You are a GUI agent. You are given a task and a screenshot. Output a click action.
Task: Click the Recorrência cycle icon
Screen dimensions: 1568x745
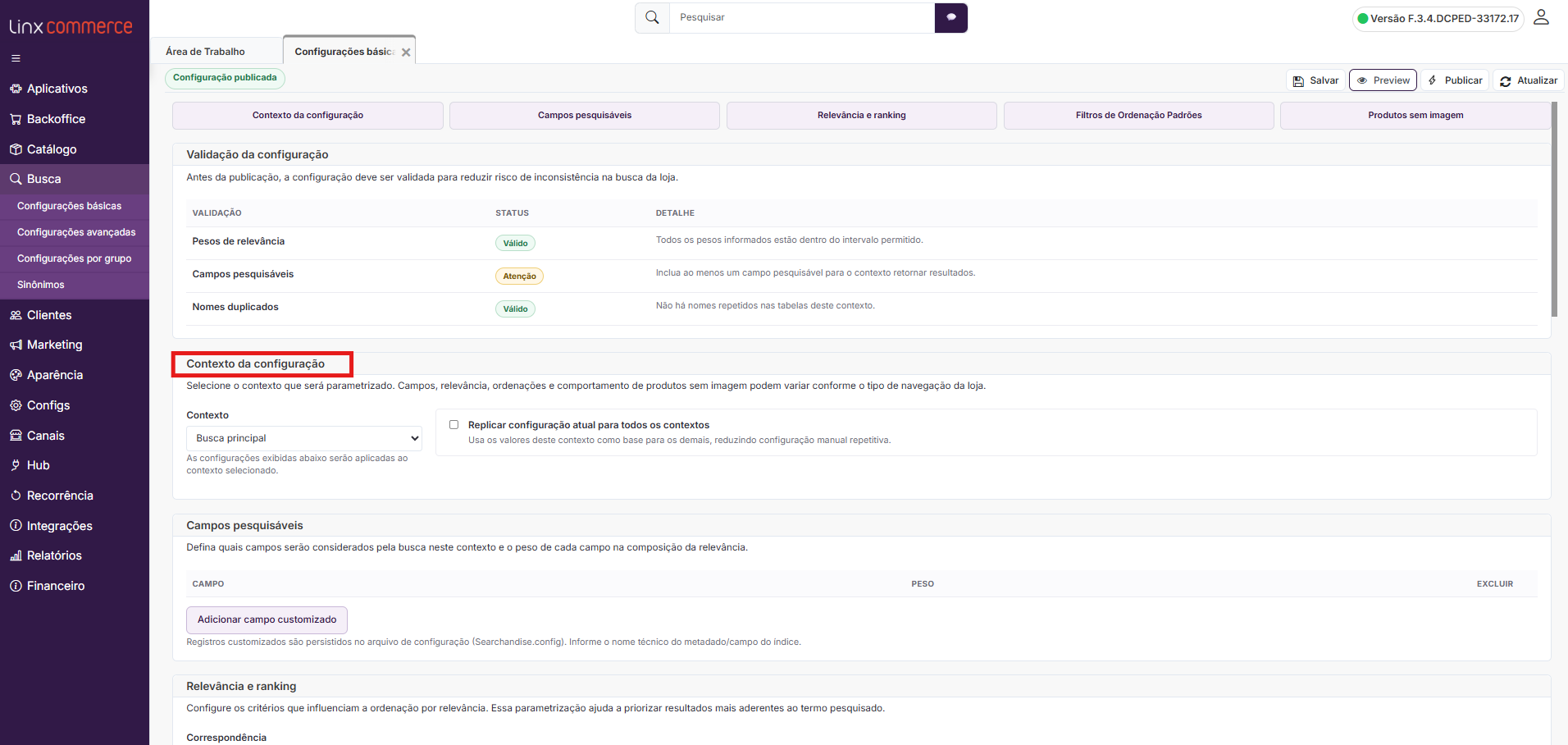tap(16, 496)
